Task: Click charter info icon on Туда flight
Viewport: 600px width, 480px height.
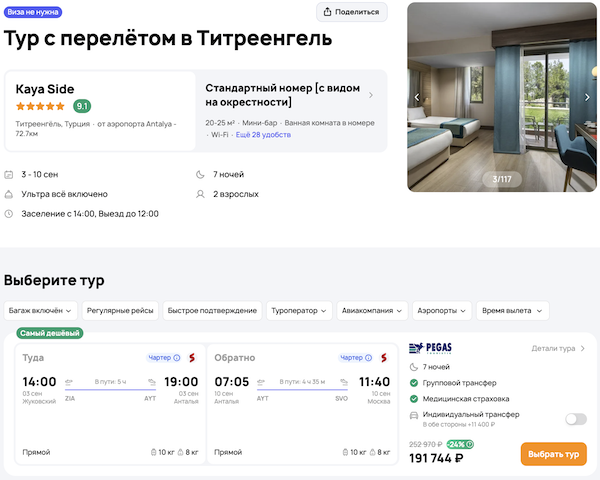Action: tap(177, 357)
